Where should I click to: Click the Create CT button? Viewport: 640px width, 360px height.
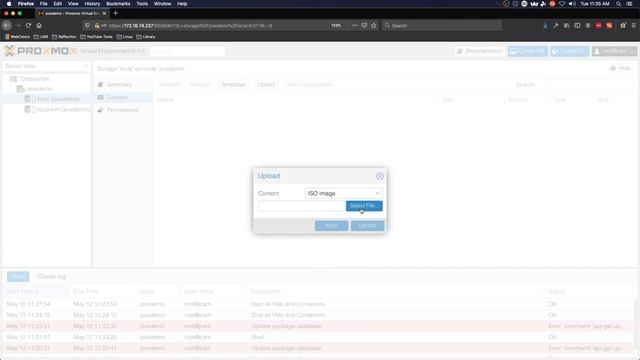[569, 51]
